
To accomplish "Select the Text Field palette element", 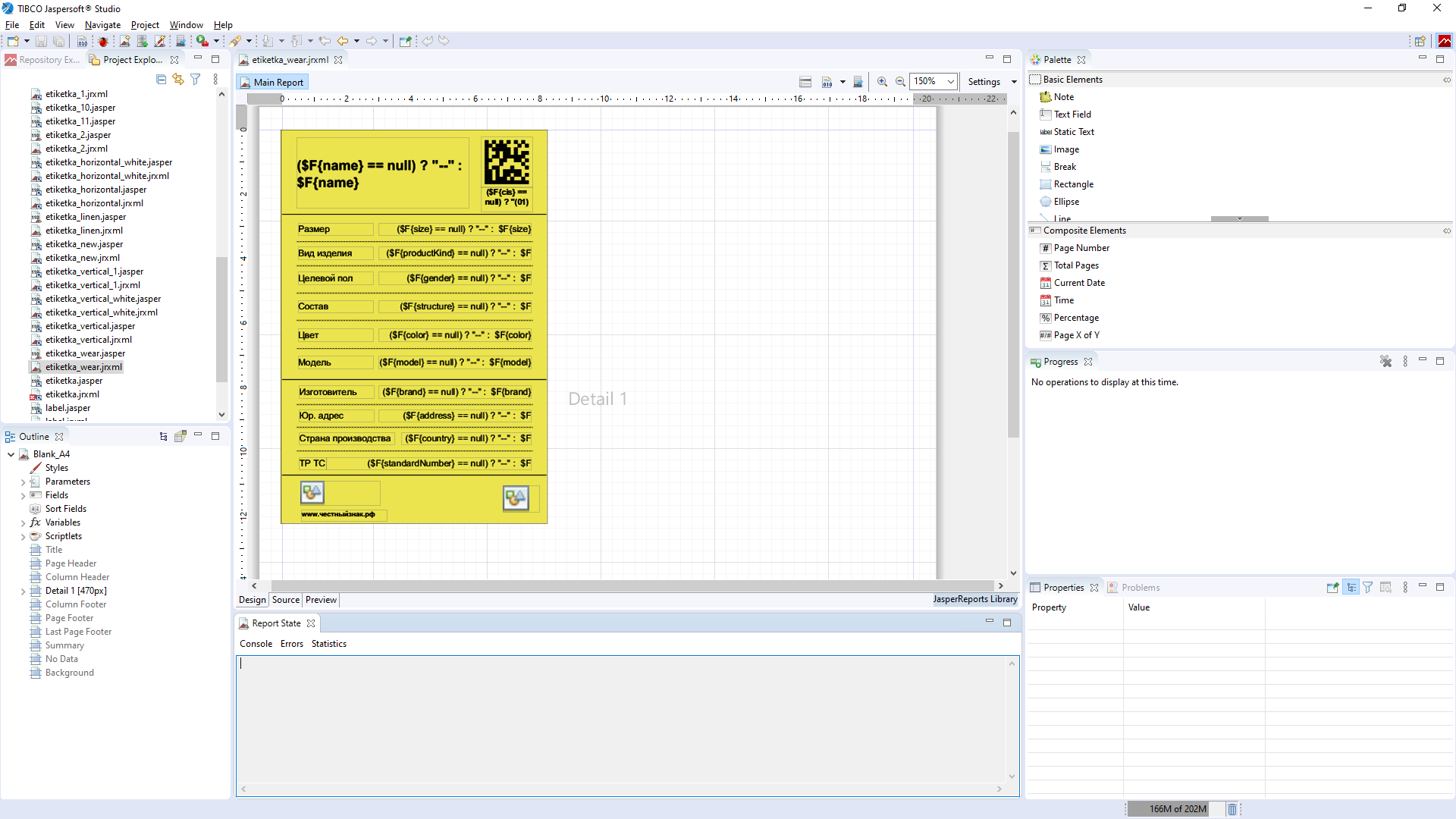I will click(x=1072, y=115).
